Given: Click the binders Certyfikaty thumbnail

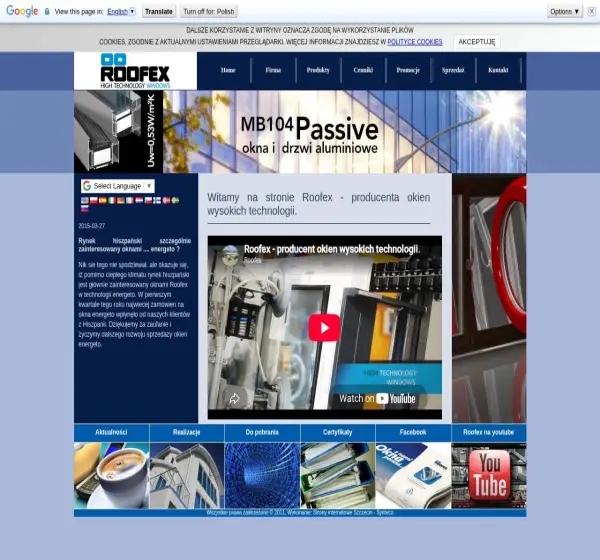Looking at the screenshot, I should click(x=338, y=475).
